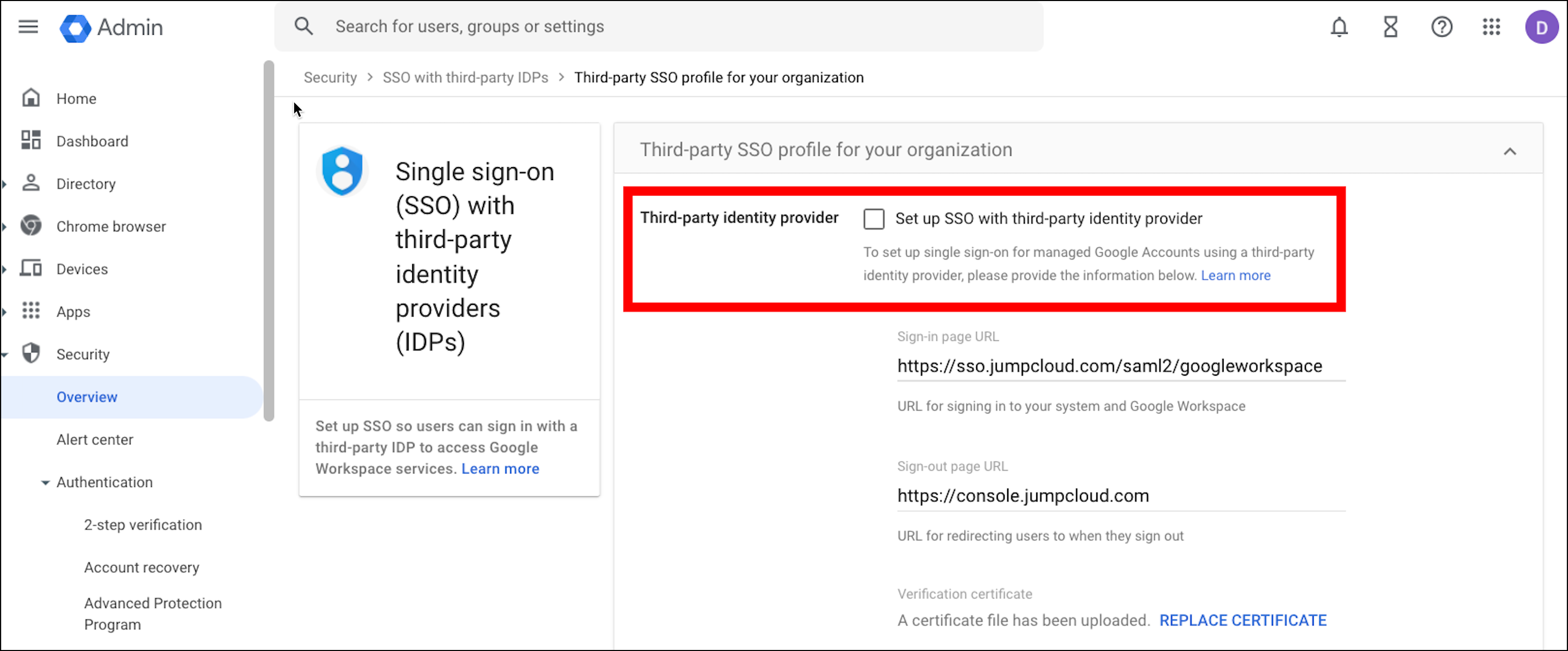Click REPLACE CERTIFICATE
Screen dimensions: 1568x651
[1242, 620]
